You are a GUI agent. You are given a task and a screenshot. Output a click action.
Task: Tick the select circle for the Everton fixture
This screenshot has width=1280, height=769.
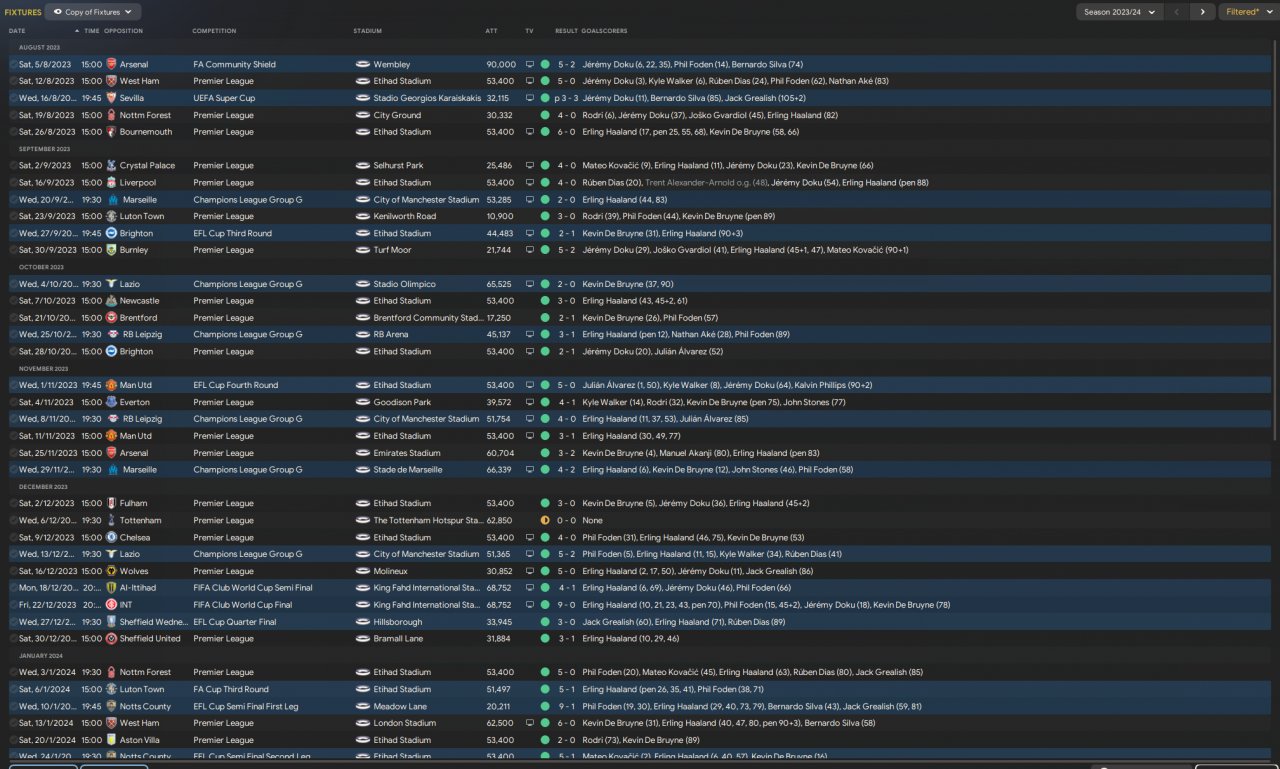pyautogui.click(x=14, y=402)
